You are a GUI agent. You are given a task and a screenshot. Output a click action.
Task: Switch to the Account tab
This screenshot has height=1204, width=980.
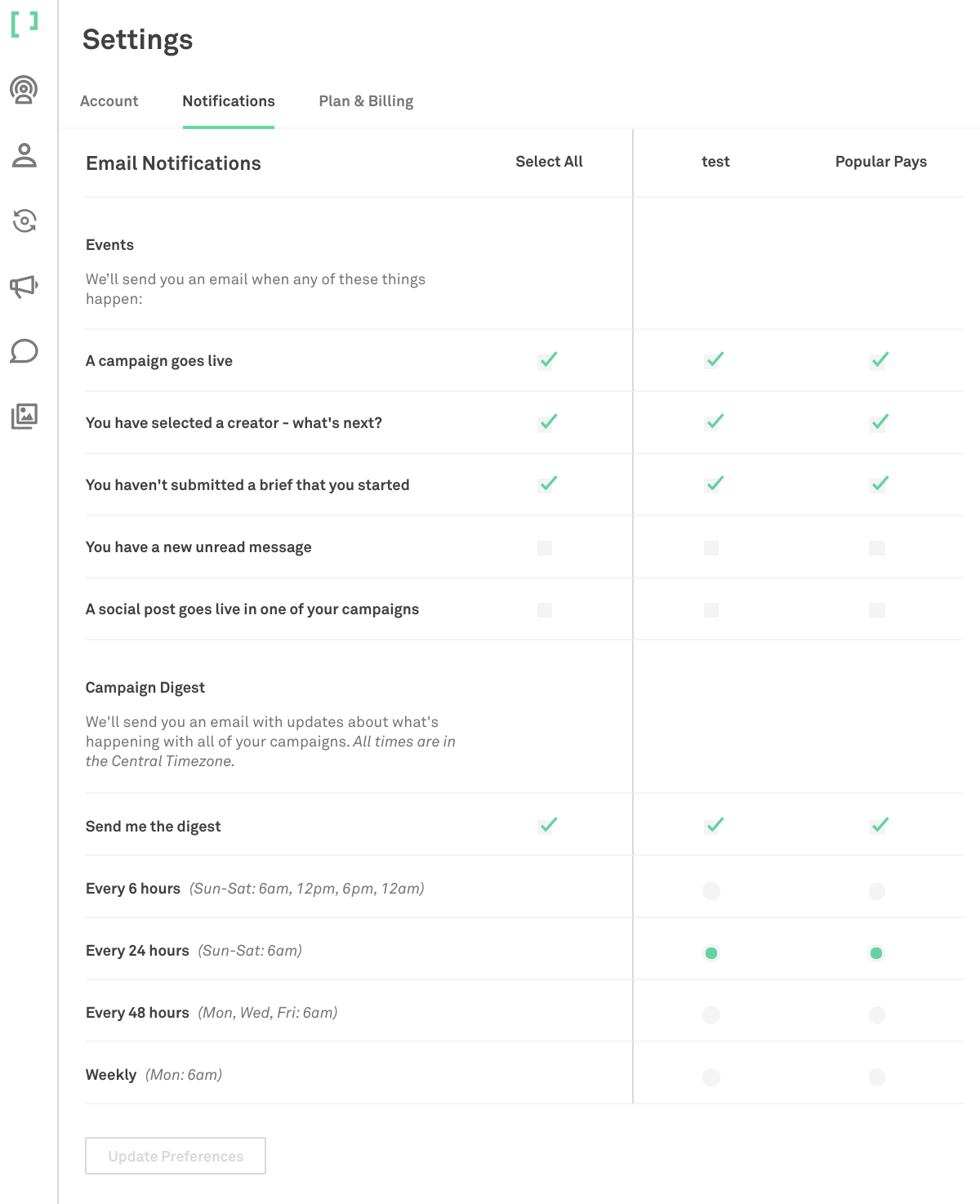(x=109, y=101)
